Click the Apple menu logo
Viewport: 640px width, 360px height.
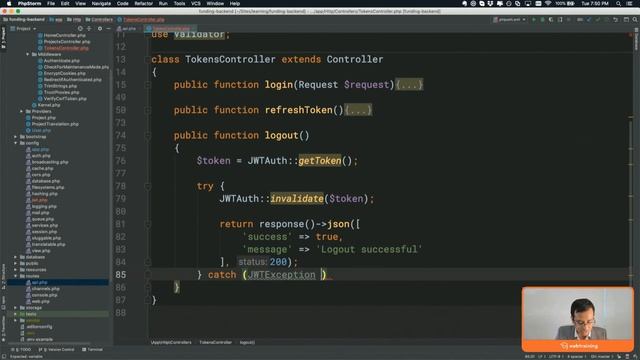coord(9,3)
